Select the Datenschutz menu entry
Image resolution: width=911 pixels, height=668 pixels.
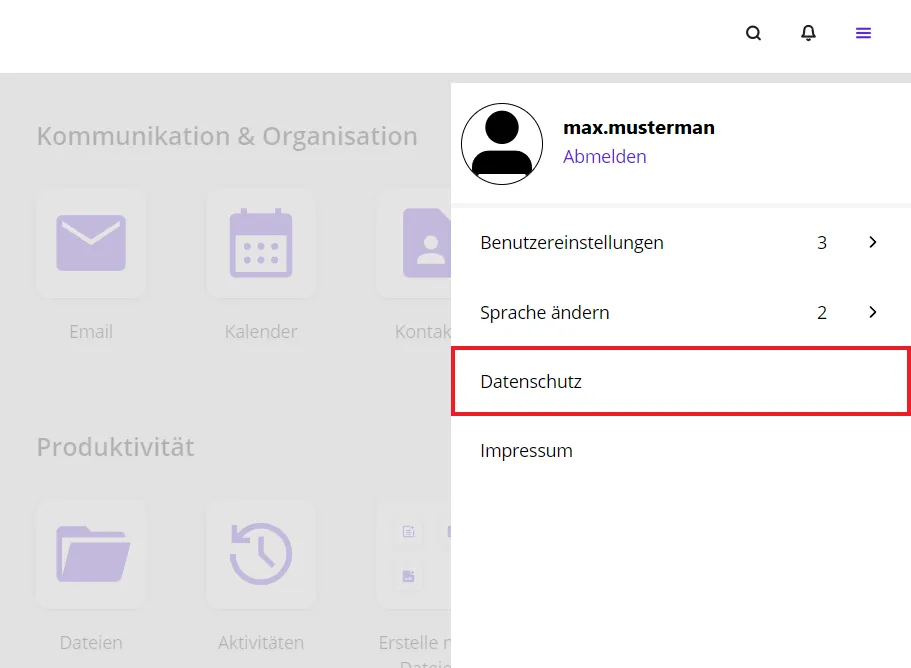(x=531, y=381)
